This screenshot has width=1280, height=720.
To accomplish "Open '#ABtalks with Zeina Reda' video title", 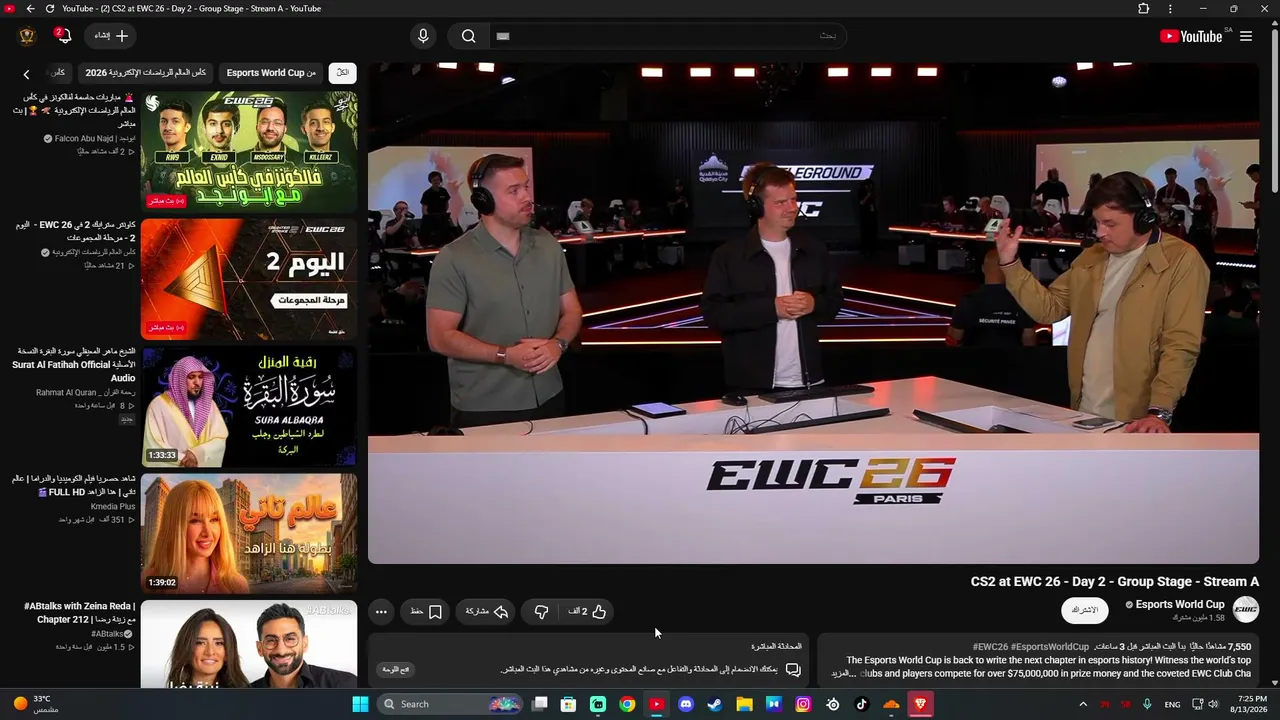I will [79, 613].
